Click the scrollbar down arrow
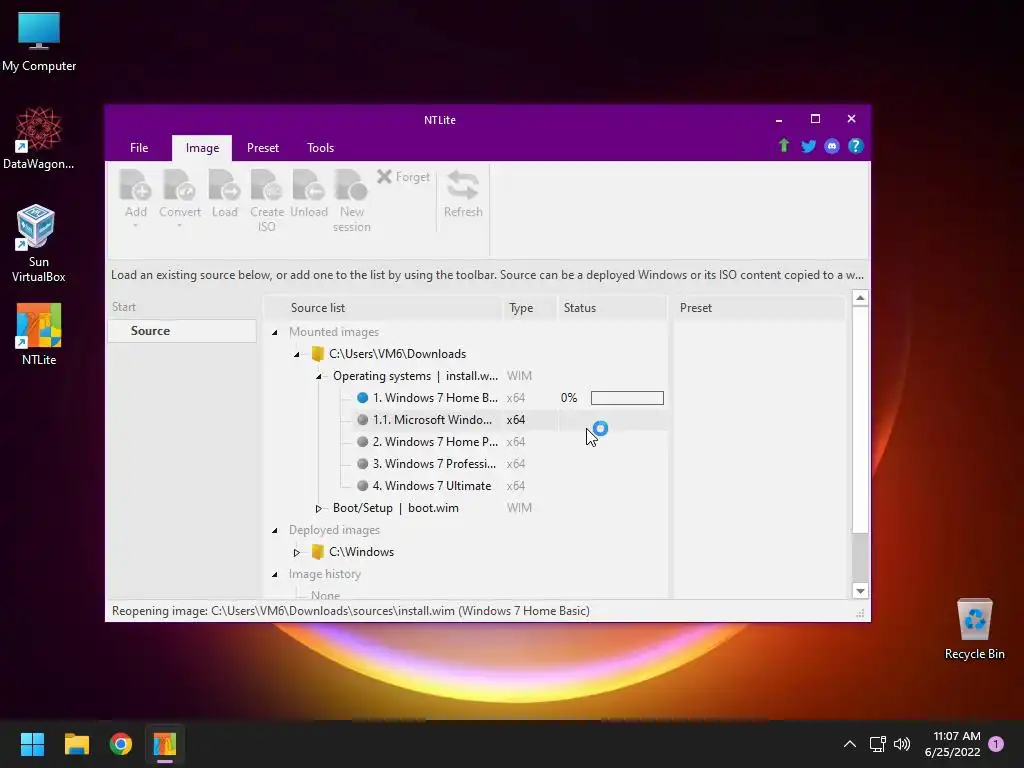This screenshot has width=1024, height=768. coord(860,591)
